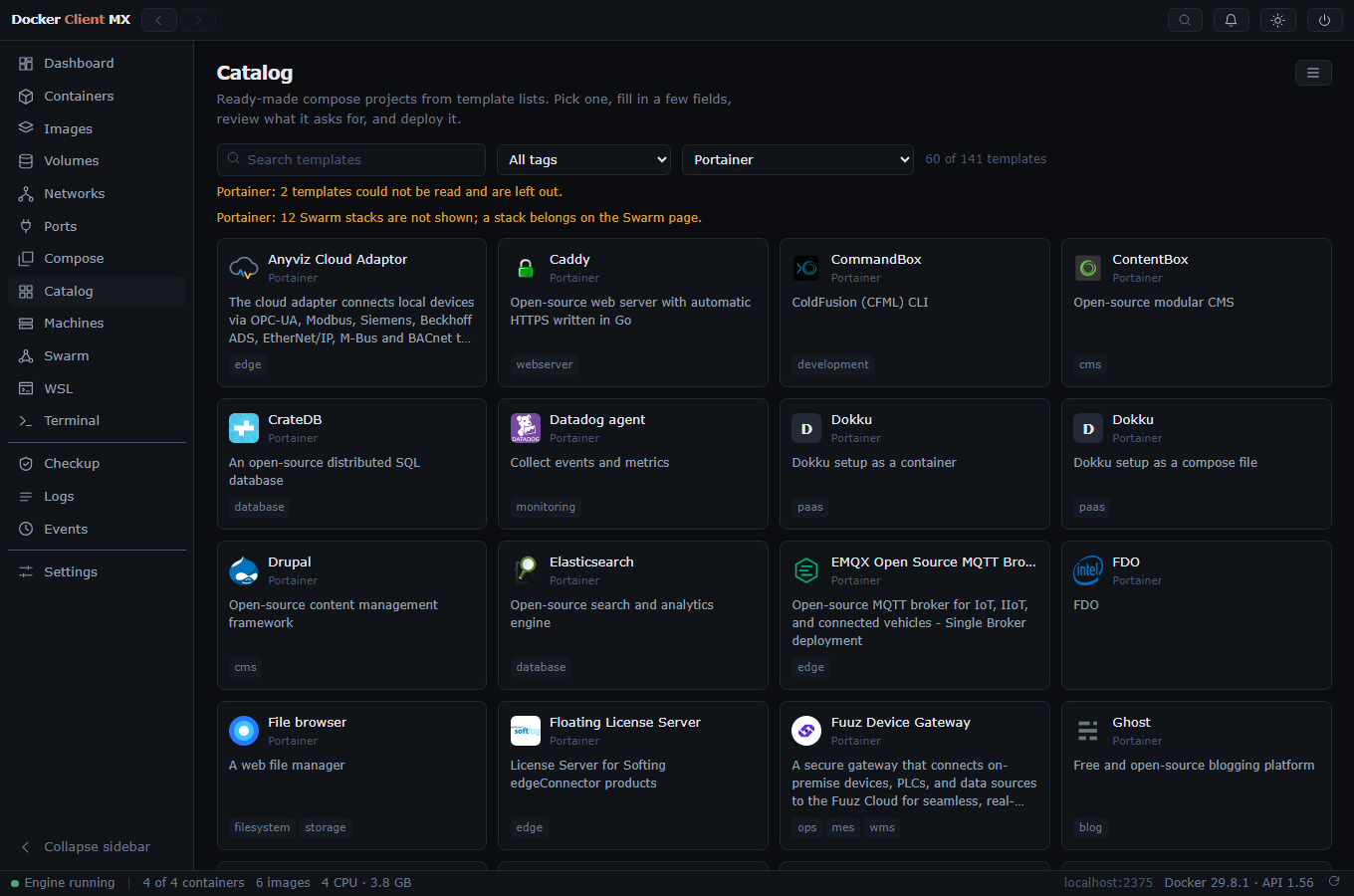The width and height of the screenshot is (1354, 896).
Task: Click the refresh icon in status bar
Action: point(1334,882)
